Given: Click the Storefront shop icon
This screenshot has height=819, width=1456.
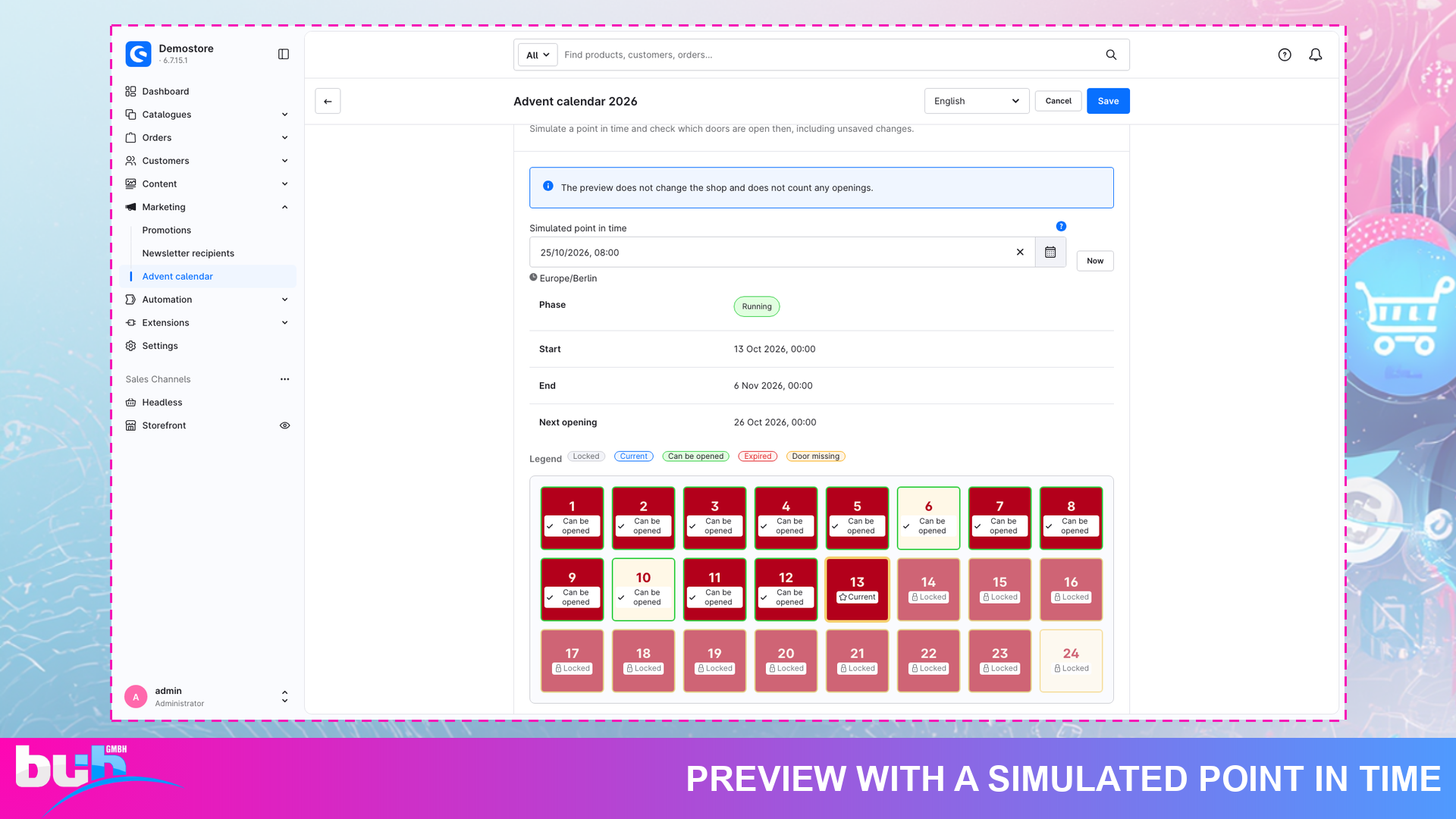Looking at the screenshot, I should click(x=130, y=425).
